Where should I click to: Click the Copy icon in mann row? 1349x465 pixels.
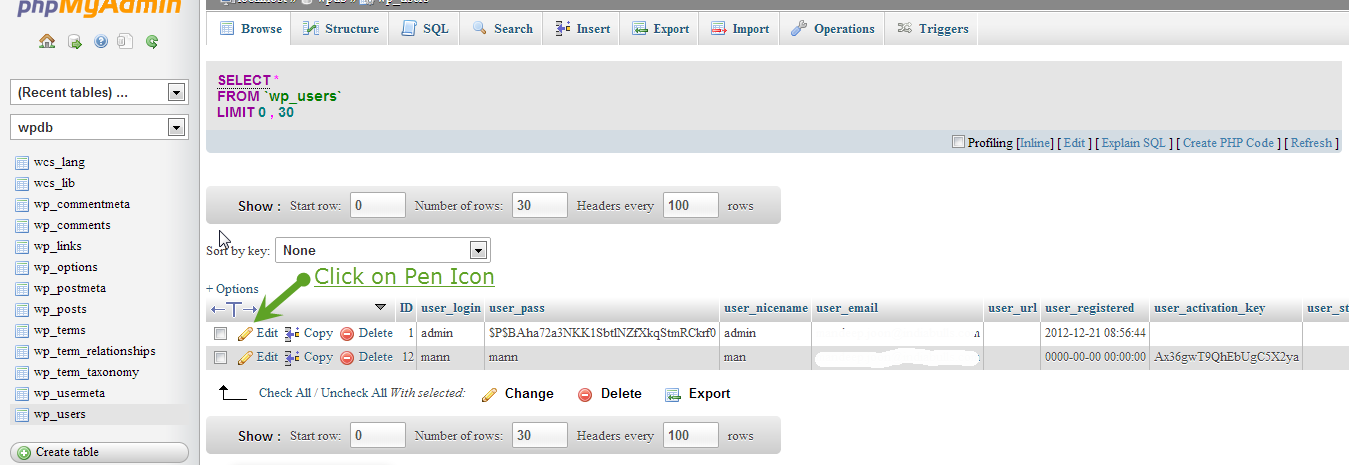click(292, 357)
